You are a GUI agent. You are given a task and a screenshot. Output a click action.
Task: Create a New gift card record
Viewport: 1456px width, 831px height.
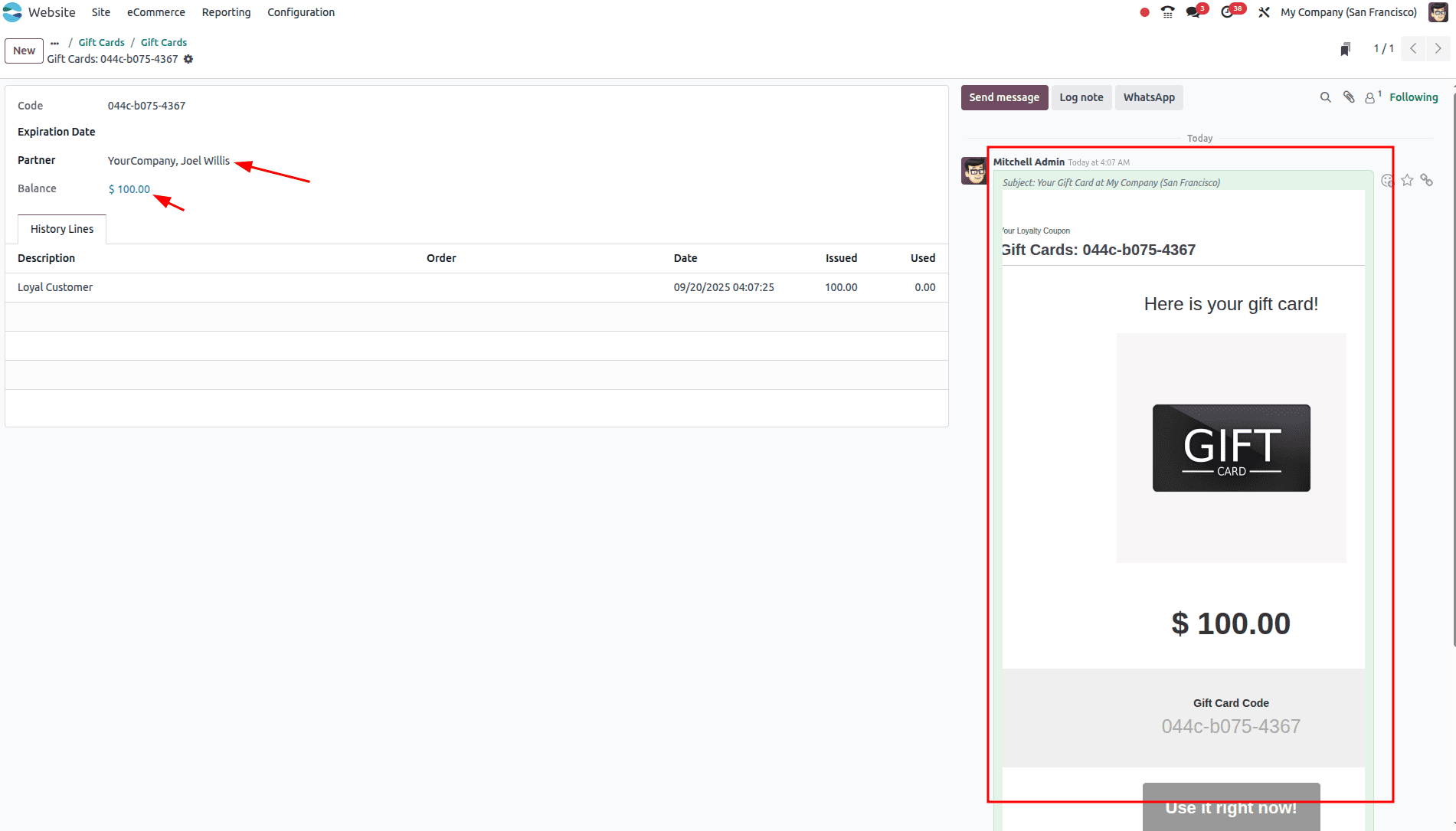[24, 51]
